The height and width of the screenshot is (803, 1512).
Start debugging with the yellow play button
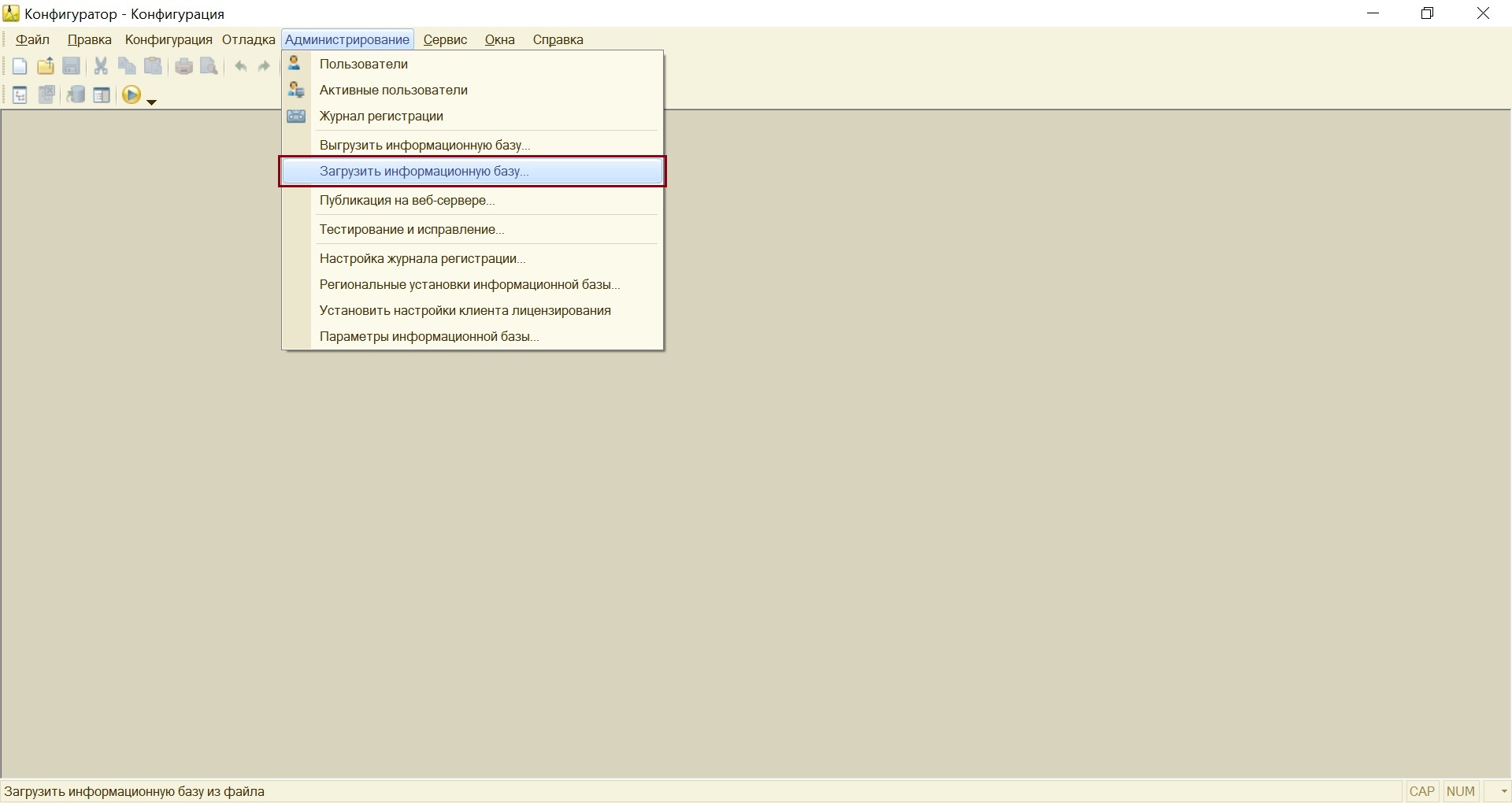coord(131,95)
